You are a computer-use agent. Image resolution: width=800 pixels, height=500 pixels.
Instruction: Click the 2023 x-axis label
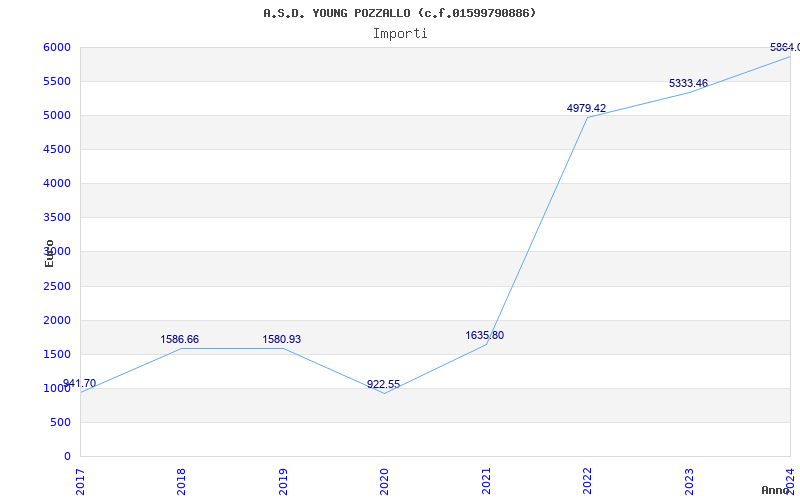click(x=689, y=482)
